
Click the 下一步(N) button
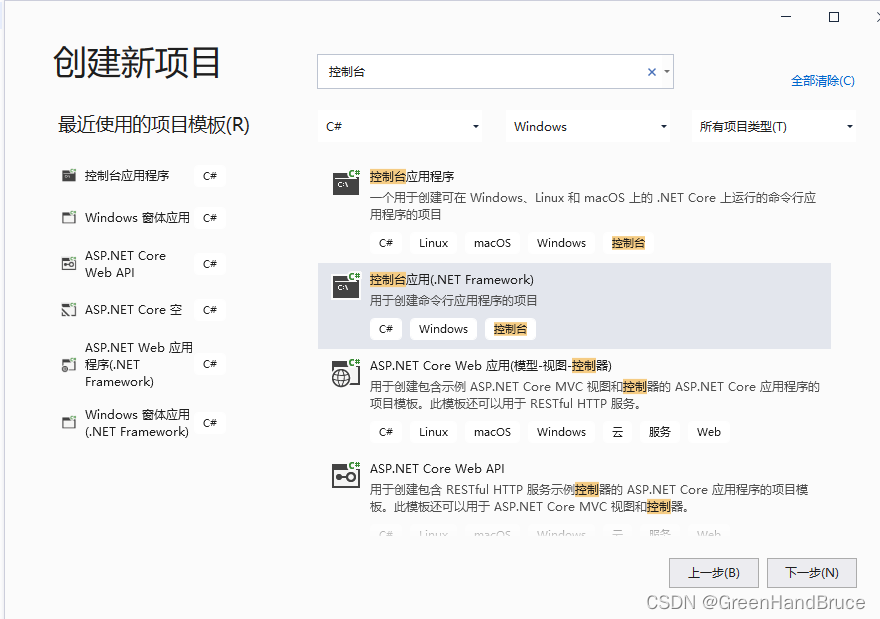(812, 573)
